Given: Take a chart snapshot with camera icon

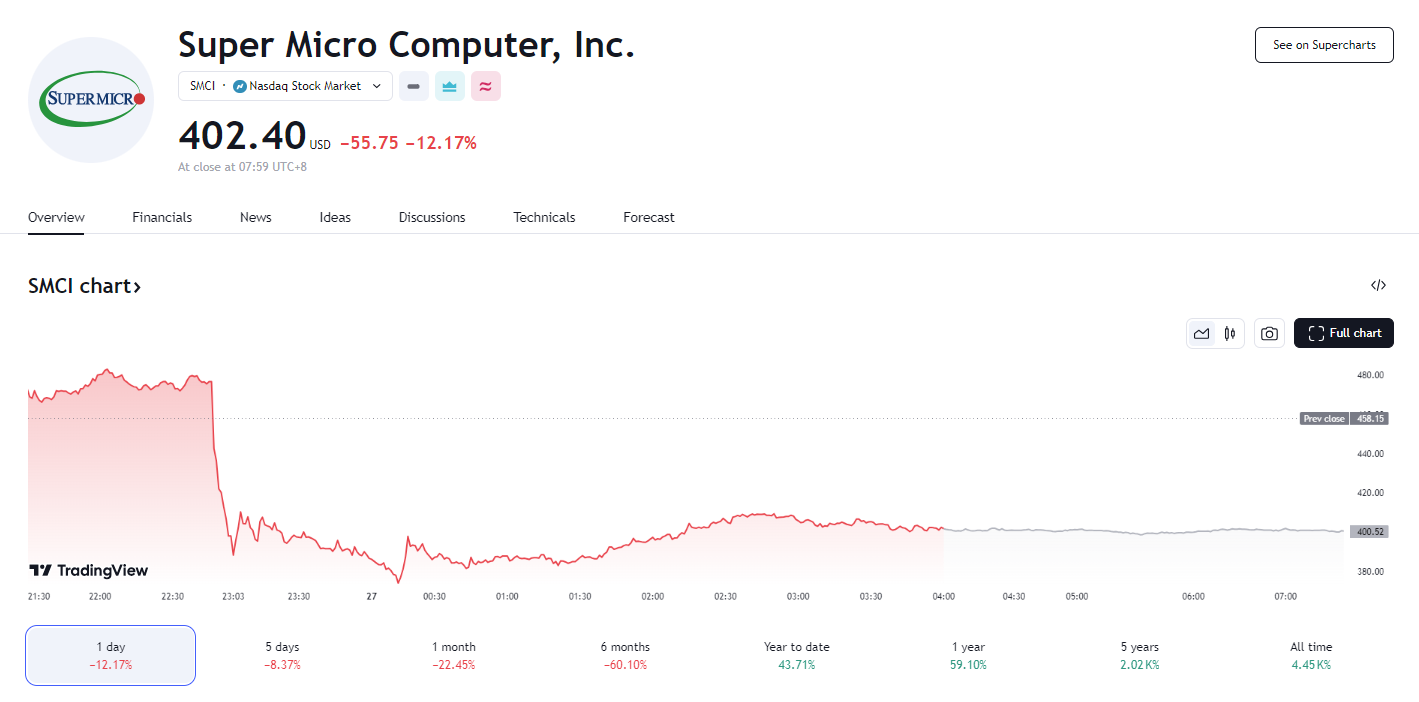Looking at the screenshot, I should tap(1269, 334).
